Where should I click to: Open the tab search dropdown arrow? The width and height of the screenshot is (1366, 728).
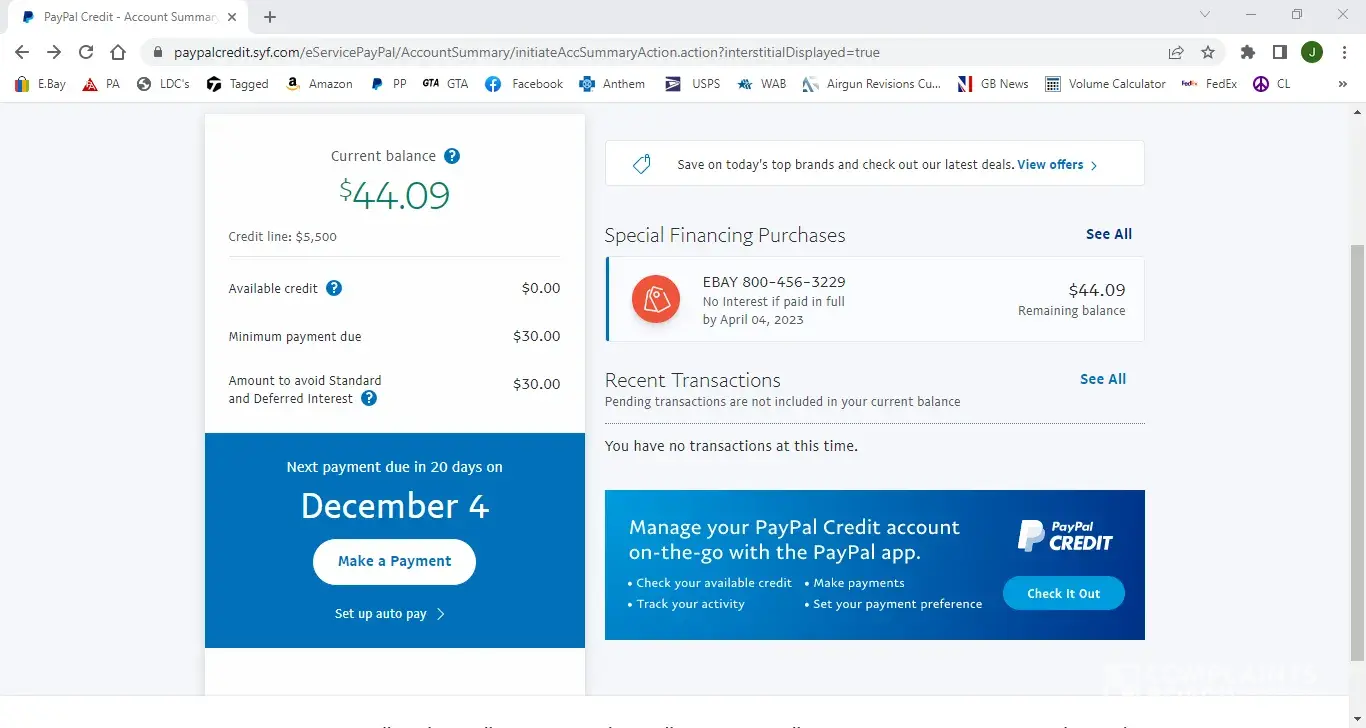(x=1205, y=15)
